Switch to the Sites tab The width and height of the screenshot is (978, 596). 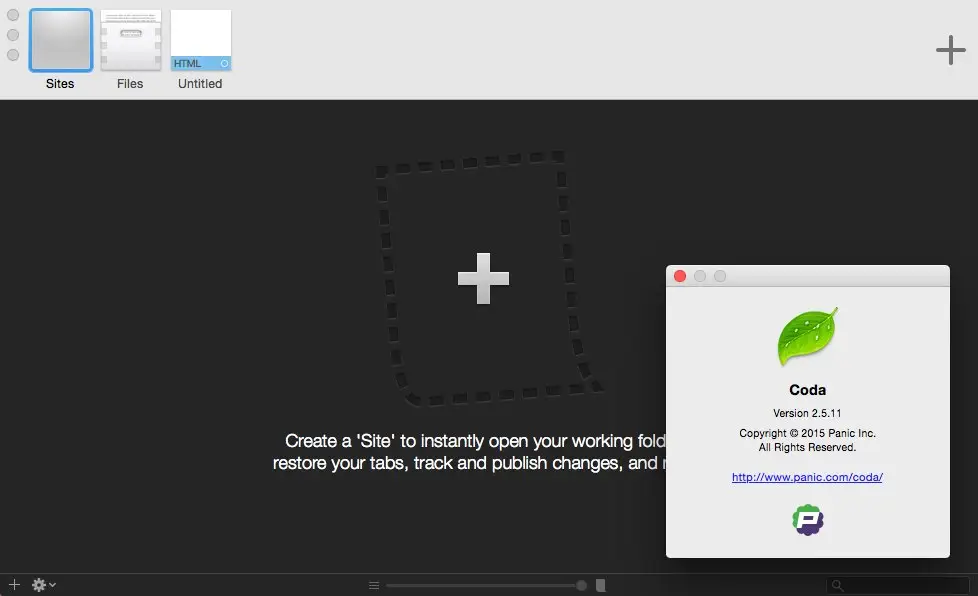click(x=61, y=50)
